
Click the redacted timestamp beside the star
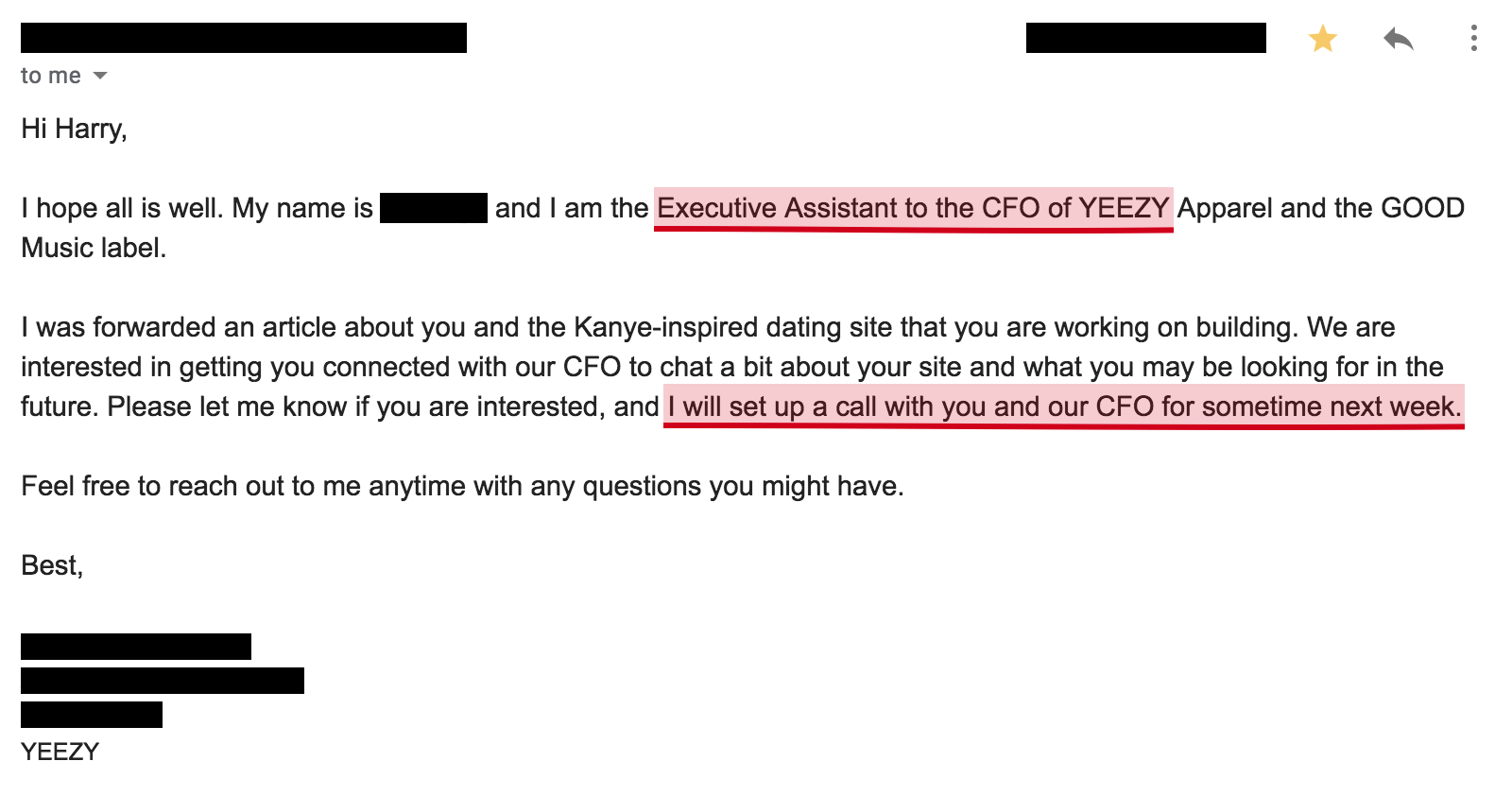[x=1145, y=38]
